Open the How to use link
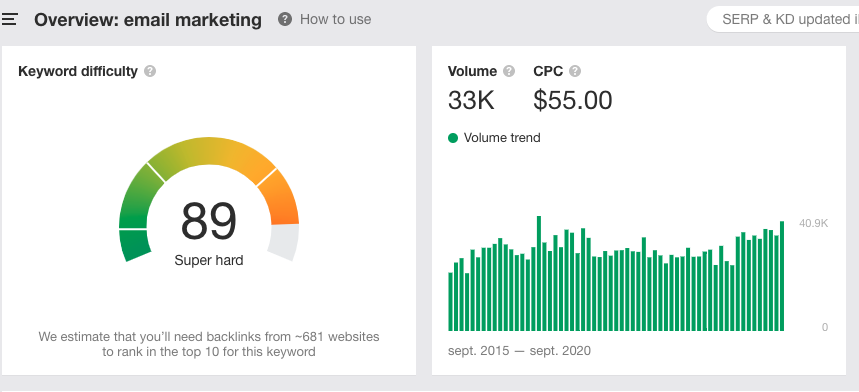Image resolution: width=859 pixels, height=392 pixels. 335,20
